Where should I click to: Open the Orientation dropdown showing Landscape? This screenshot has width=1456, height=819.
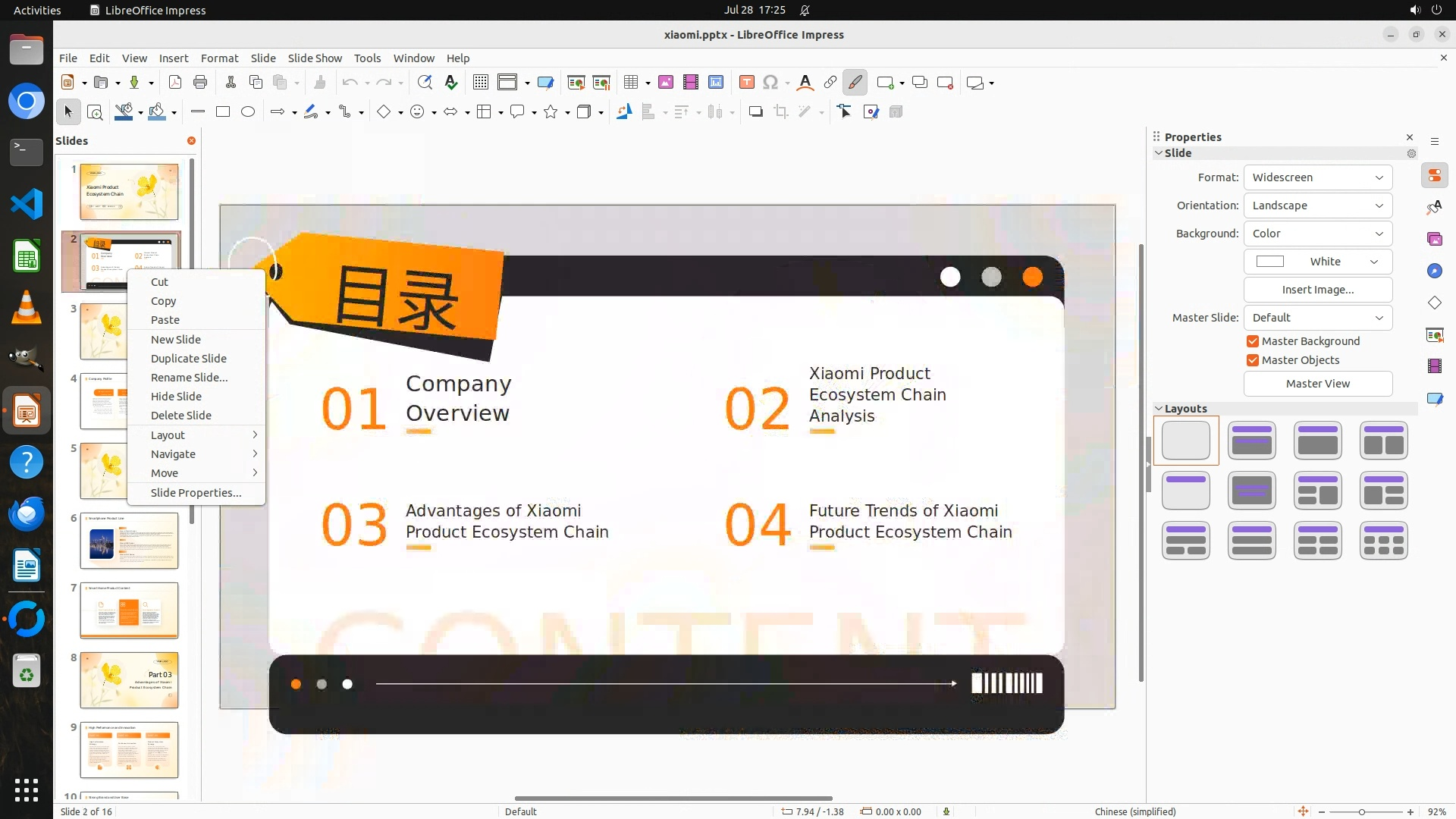(1317, 206)
